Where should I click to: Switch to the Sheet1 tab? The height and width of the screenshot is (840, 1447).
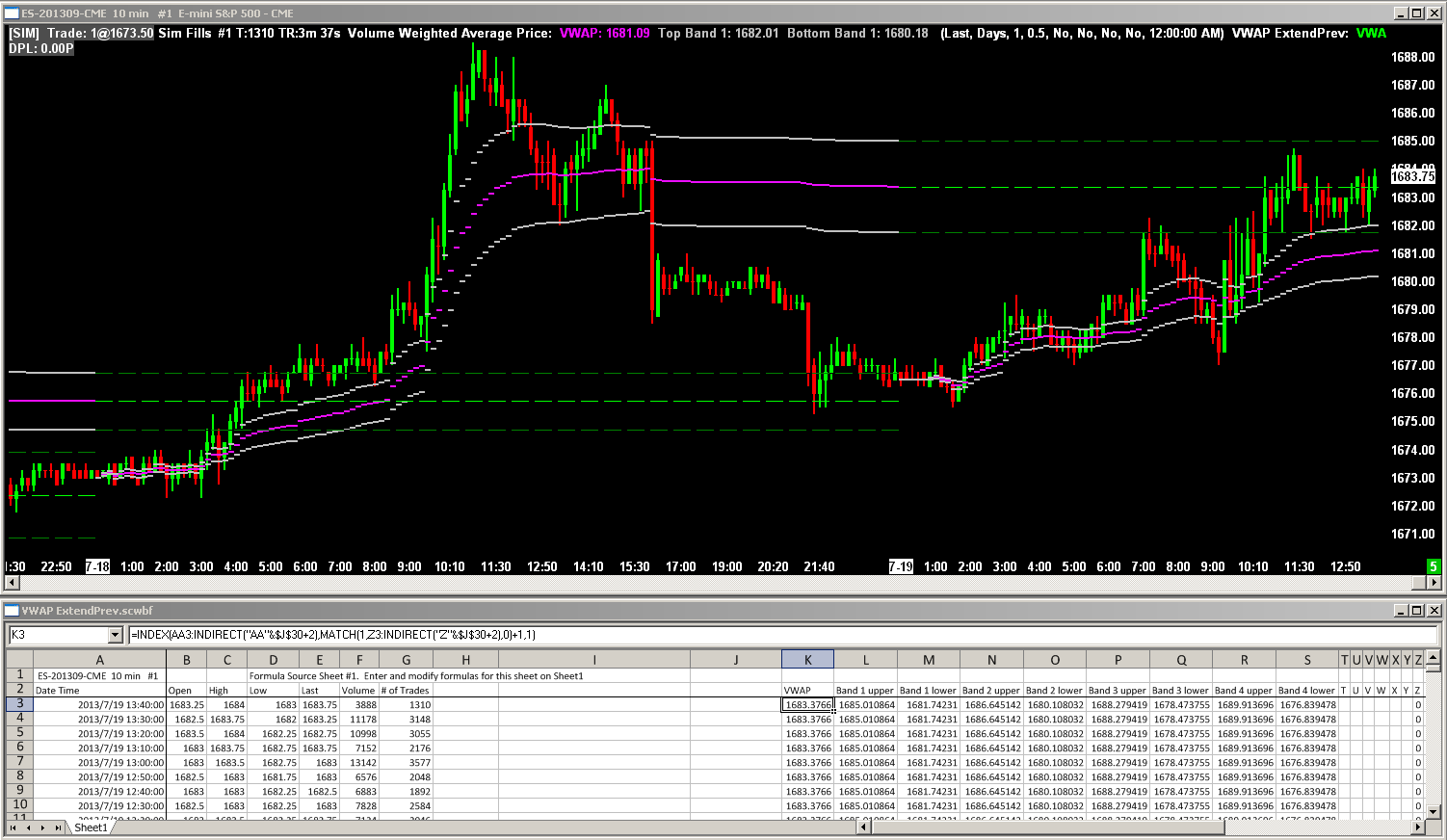(91, 827)
